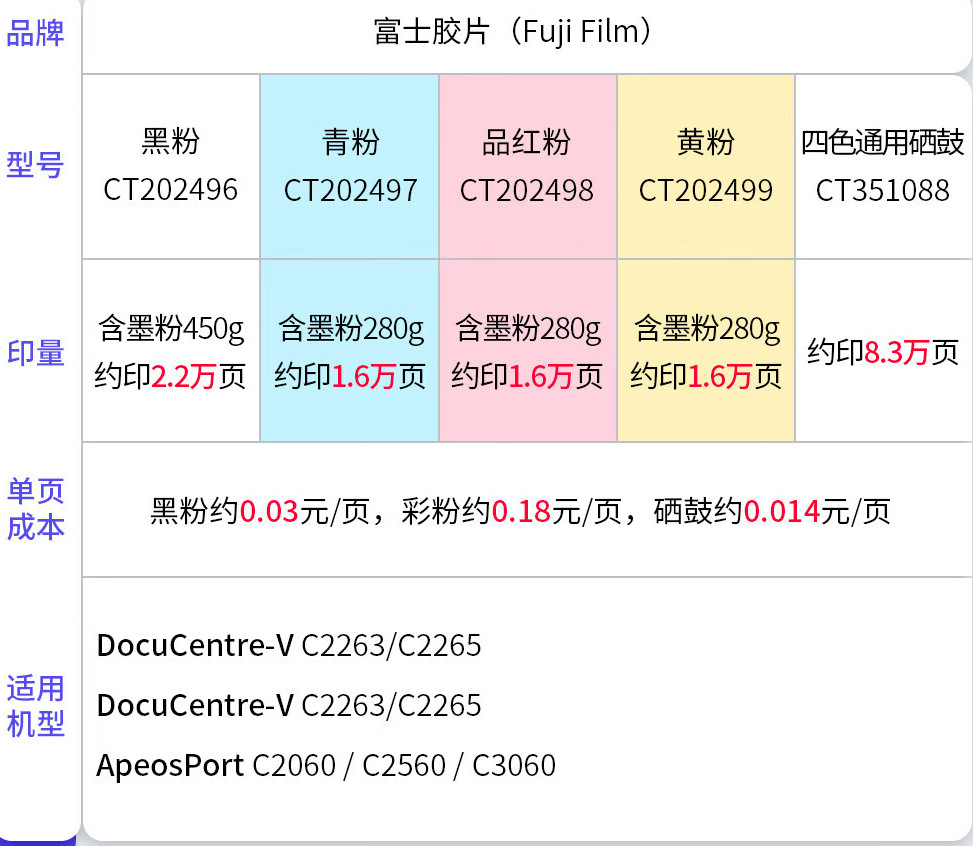Image resolution: width=973 pixels, height=846 pixels.
Task: Select the 含墨粉450g black toner yield cell
Action: click(x=171, y=352)
